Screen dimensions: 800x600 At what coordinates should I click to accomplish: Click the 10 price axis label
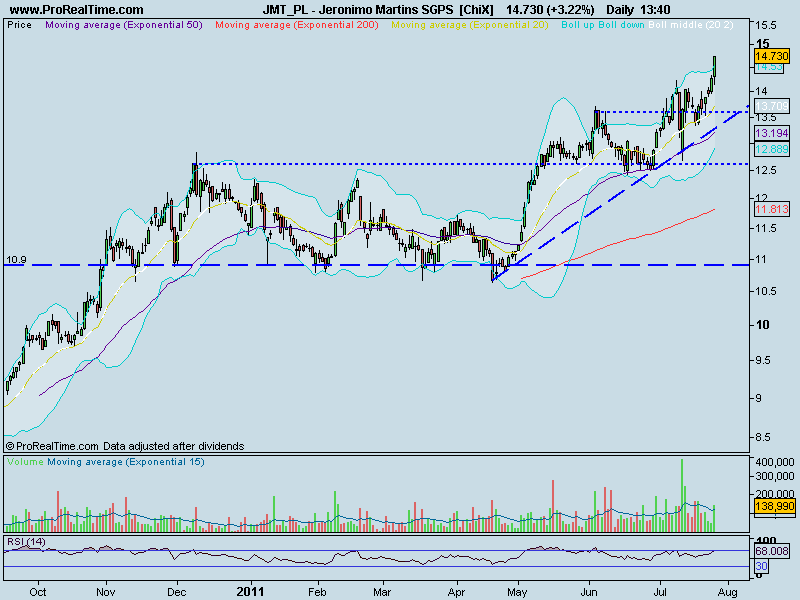[763, 324]
